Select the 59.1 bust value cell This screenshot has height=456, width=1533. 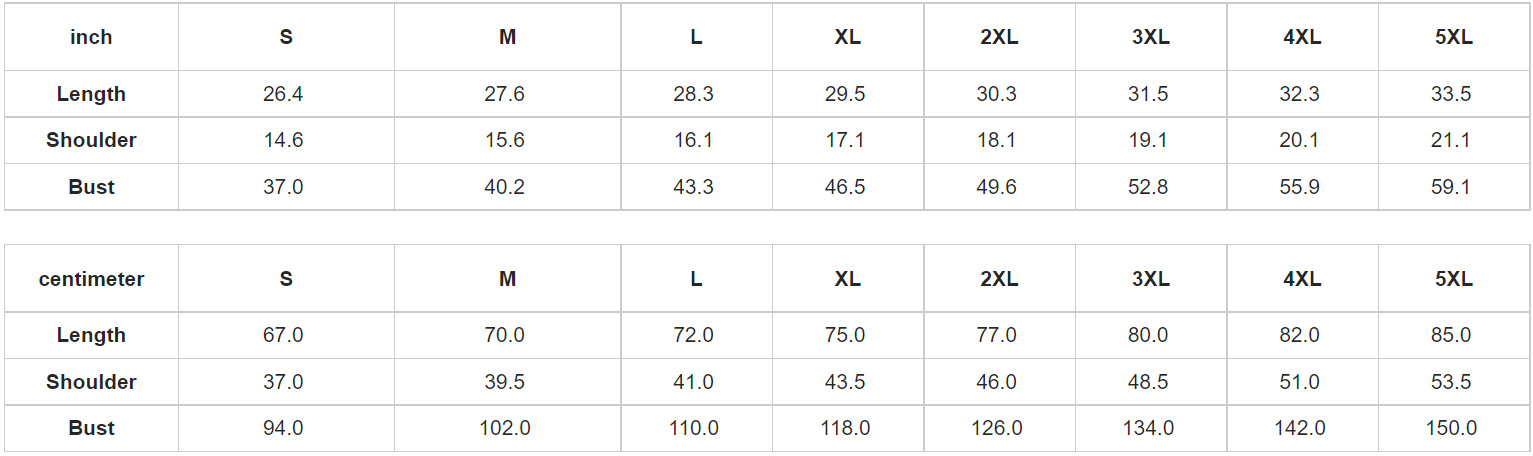tap(1450, 187)
